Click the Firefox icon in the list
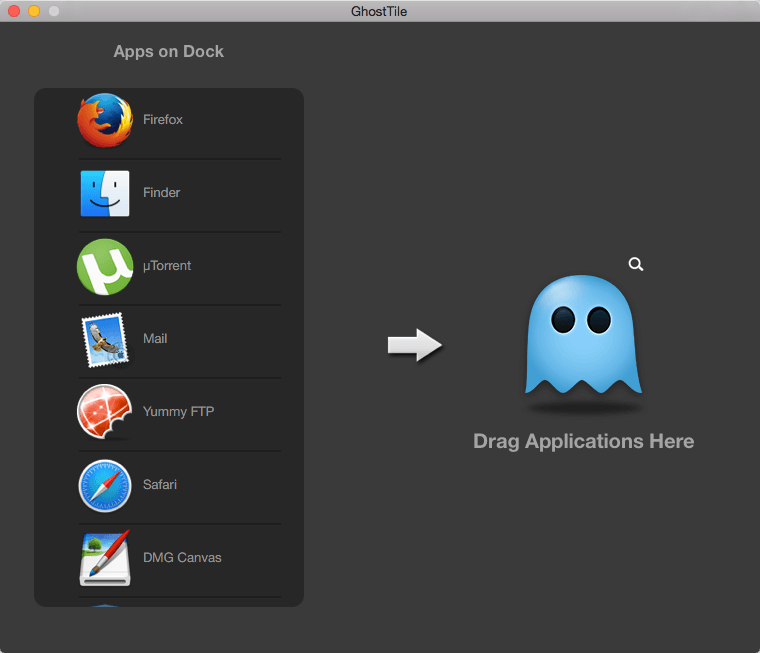The height and width of the screenshot is (653, 760). coord(105,120)
